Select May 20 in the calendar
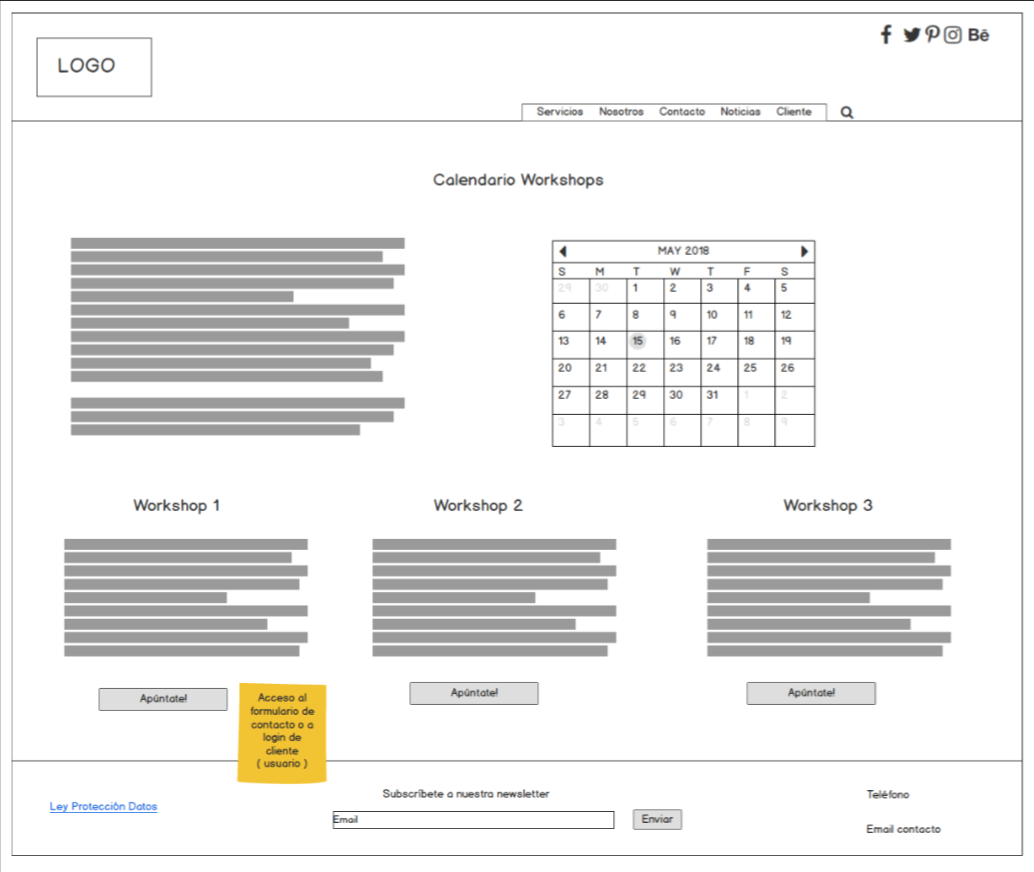Image resolution: width=1034 pixels, height=872 pixels. (571, 373)
